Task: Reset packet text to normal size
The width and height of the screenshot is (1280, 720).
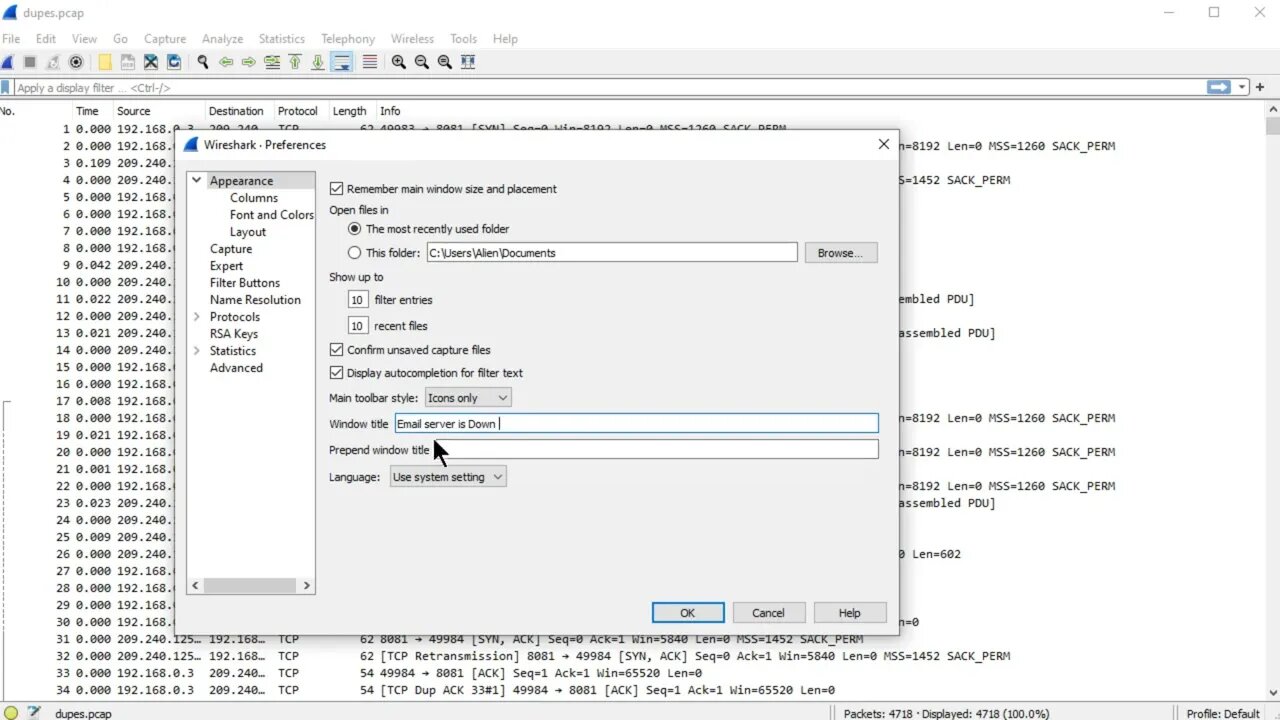Action: 445,62
